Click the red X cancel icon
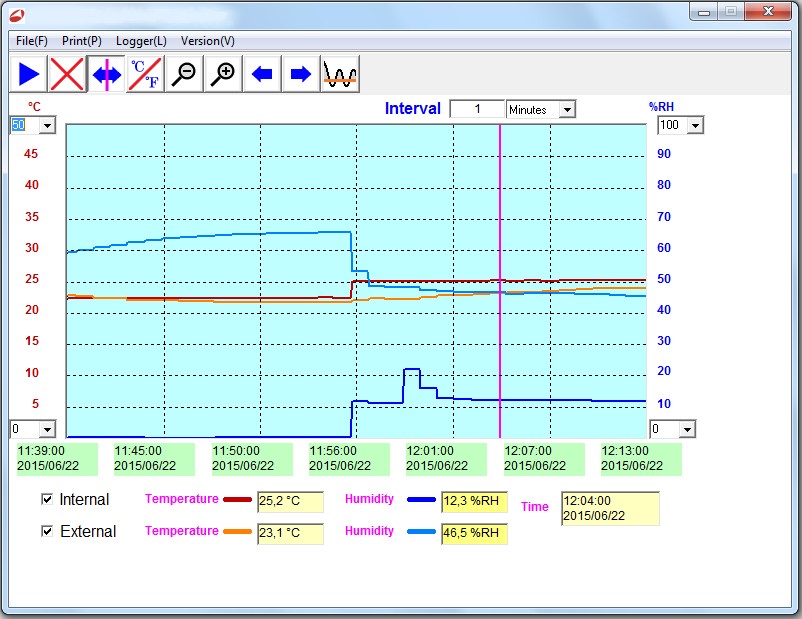The image size is (802, 619). pyautogui.click(x=67, y=74)
